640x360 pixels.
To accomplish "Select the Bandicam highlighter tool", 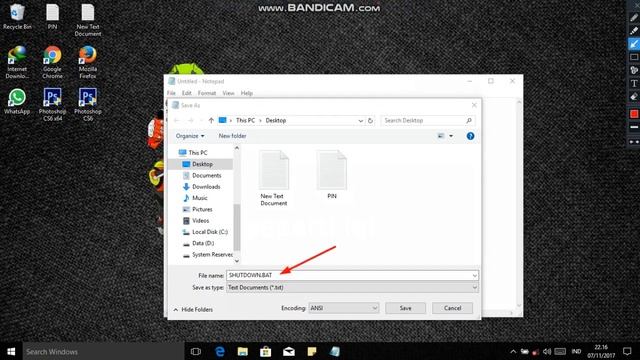I will pyautogui.click(x=634, y=30).
